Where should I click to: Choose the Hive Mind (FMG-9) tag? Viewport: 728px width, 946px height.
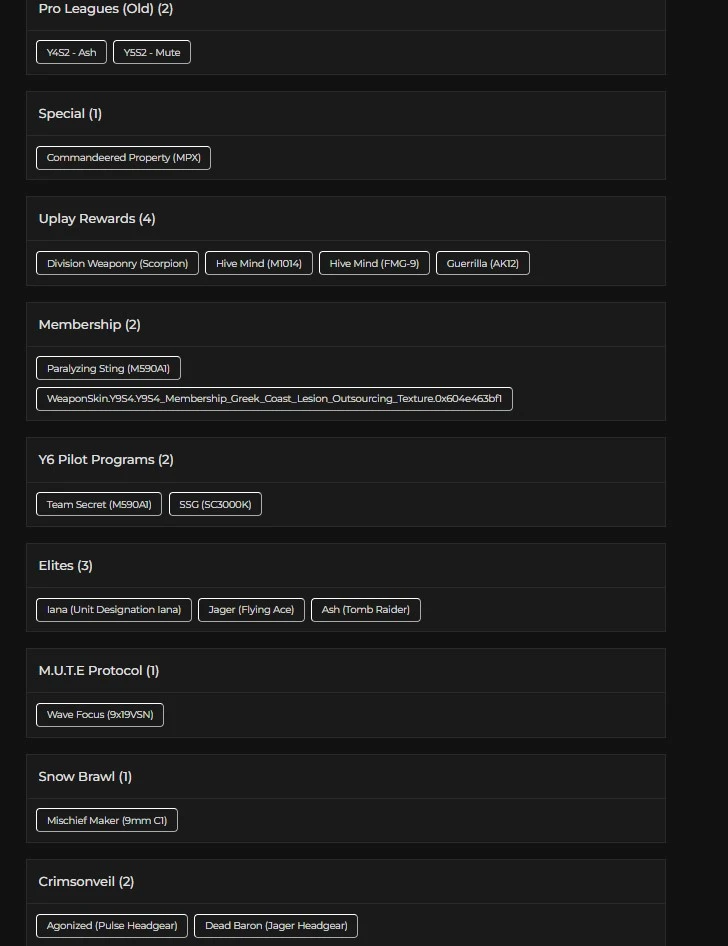374,263
